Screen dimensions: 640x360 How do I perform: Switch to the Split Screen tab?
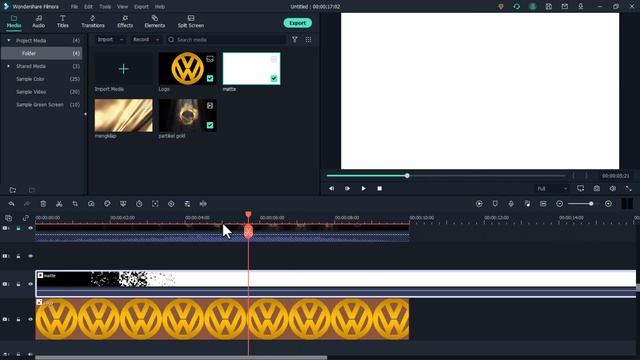point(191,21)
